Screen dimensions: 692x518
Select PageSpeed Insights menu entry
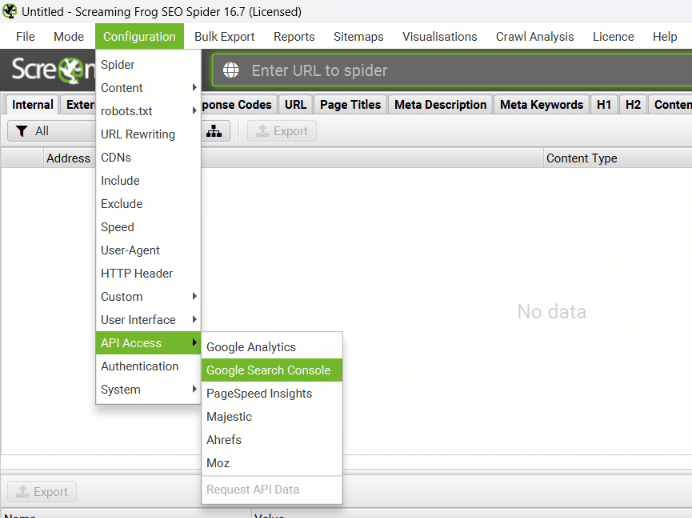[259, 394]
